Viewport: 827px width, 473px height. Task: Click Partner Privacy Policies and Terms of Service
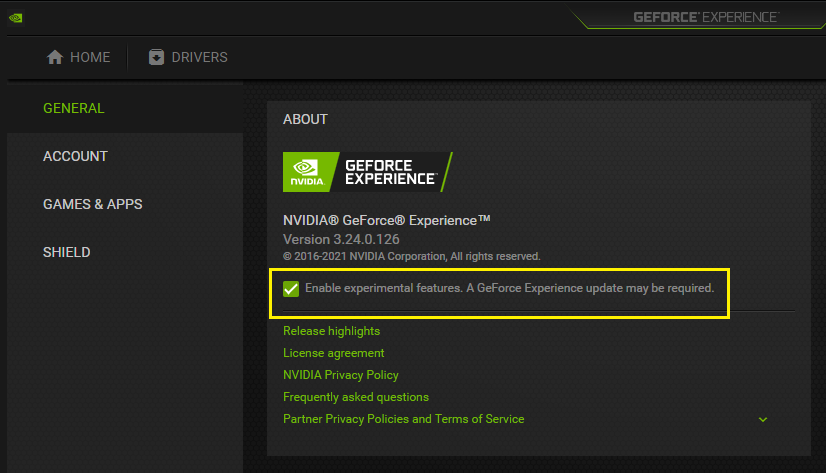coord(403,419)
